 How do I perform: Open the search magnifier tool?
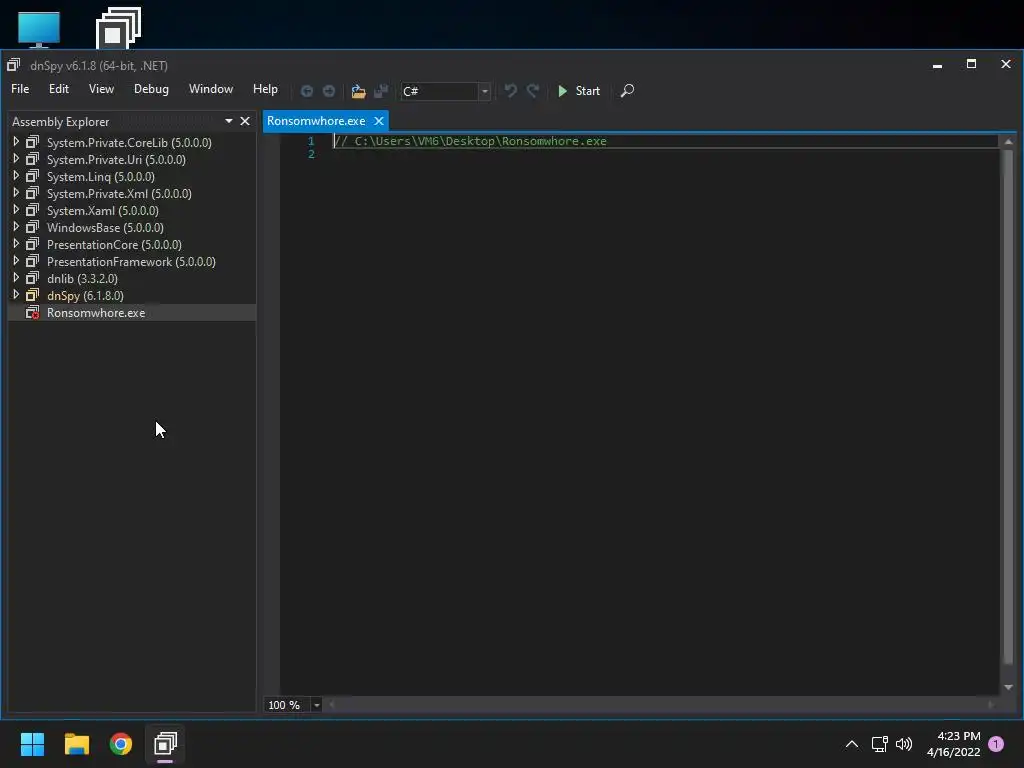pos(627,91)
